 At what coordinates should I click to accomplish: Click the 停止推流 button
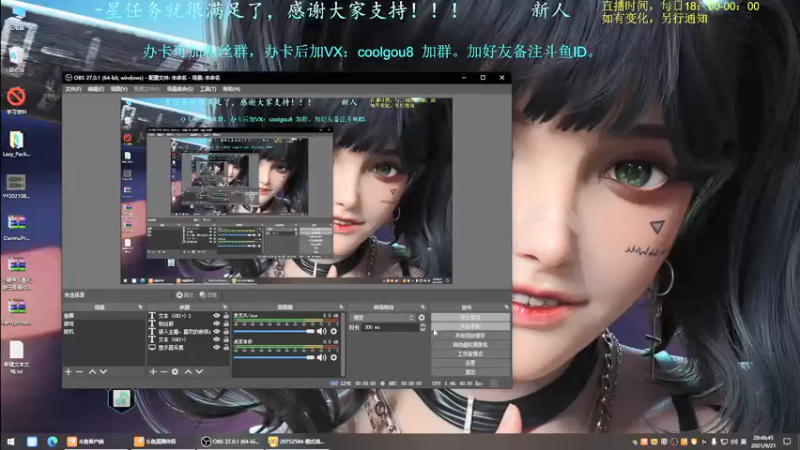(470, 317)
